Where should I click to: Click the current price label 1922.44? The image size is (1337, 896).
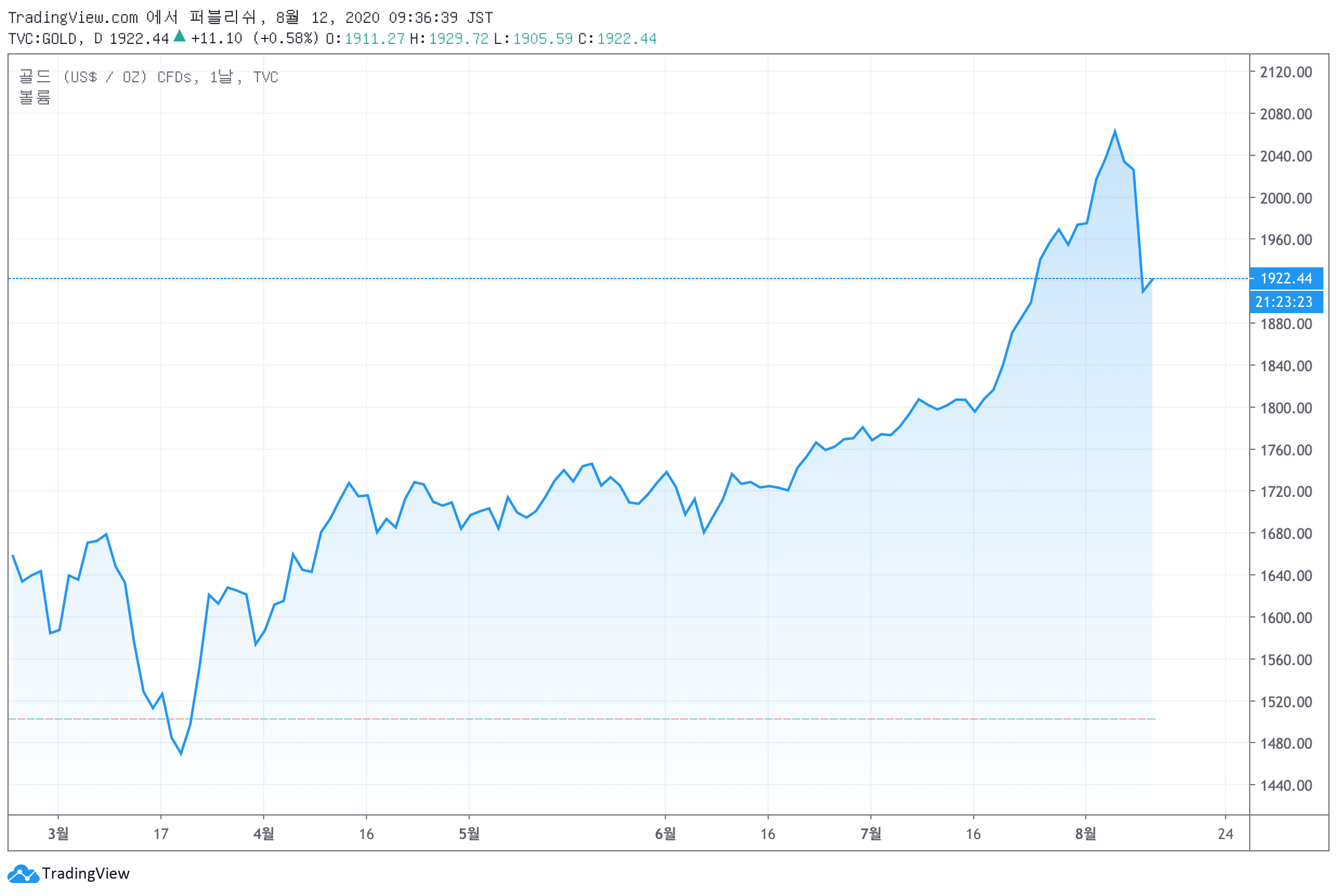(1286, 278)
